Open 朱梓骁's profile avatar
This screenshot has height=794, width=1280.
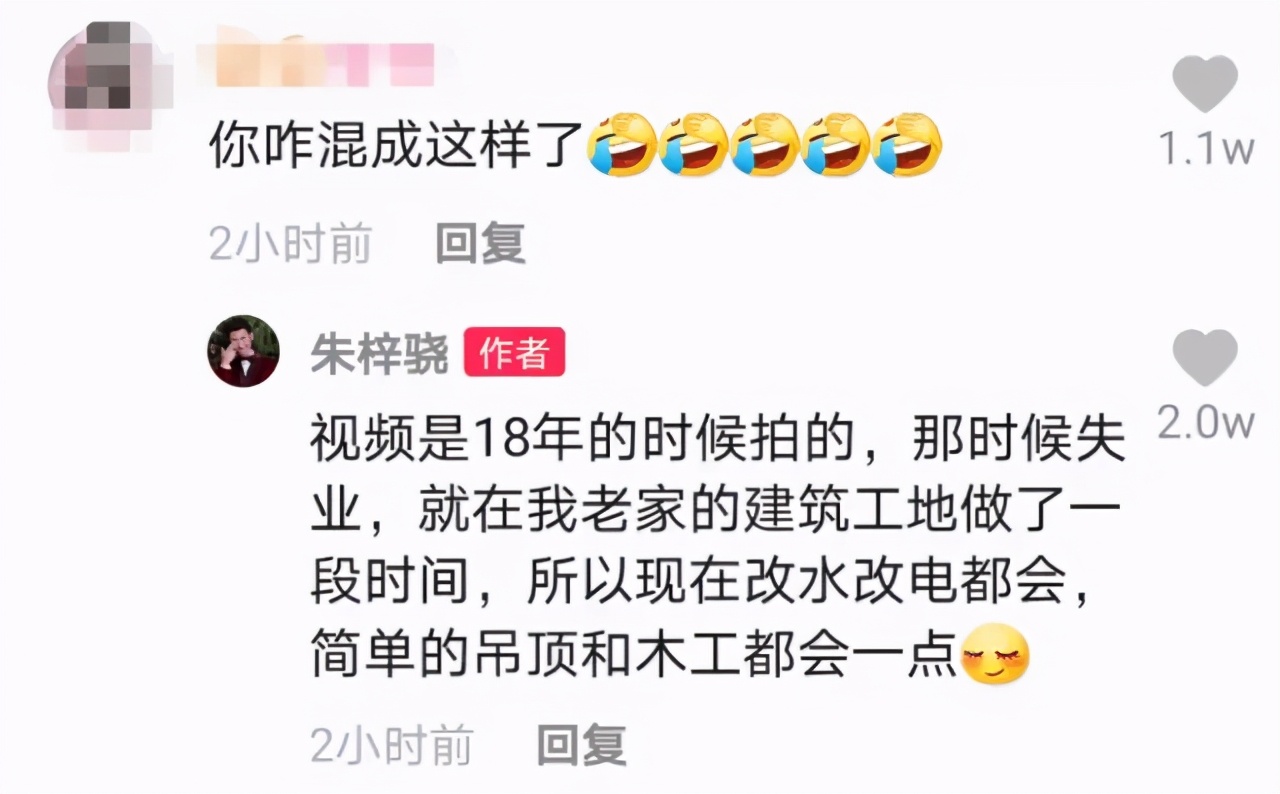pos(243,351)
